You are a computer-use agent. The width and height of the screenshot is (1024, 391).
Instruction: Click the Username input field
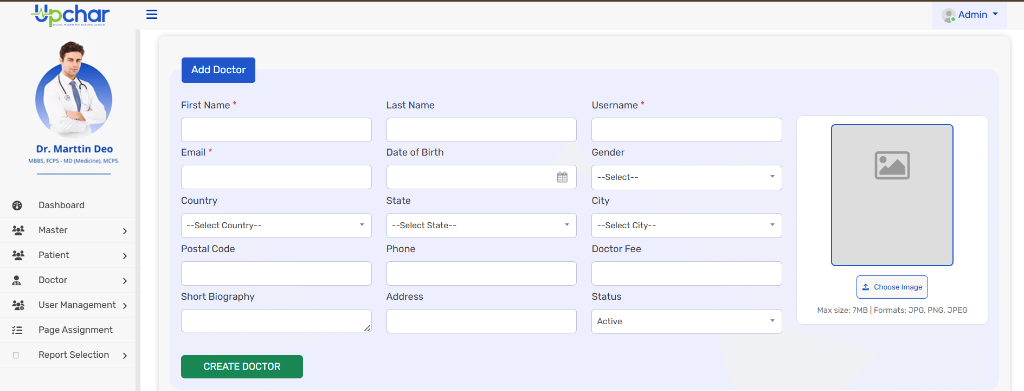(x=686, y=129)
